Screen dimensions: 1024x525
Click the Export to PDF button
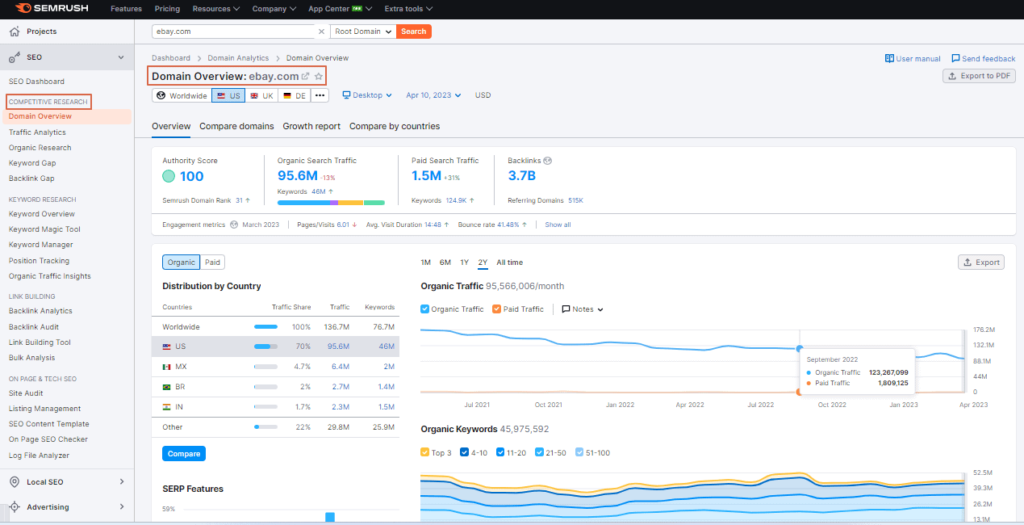tap(979, 76)
